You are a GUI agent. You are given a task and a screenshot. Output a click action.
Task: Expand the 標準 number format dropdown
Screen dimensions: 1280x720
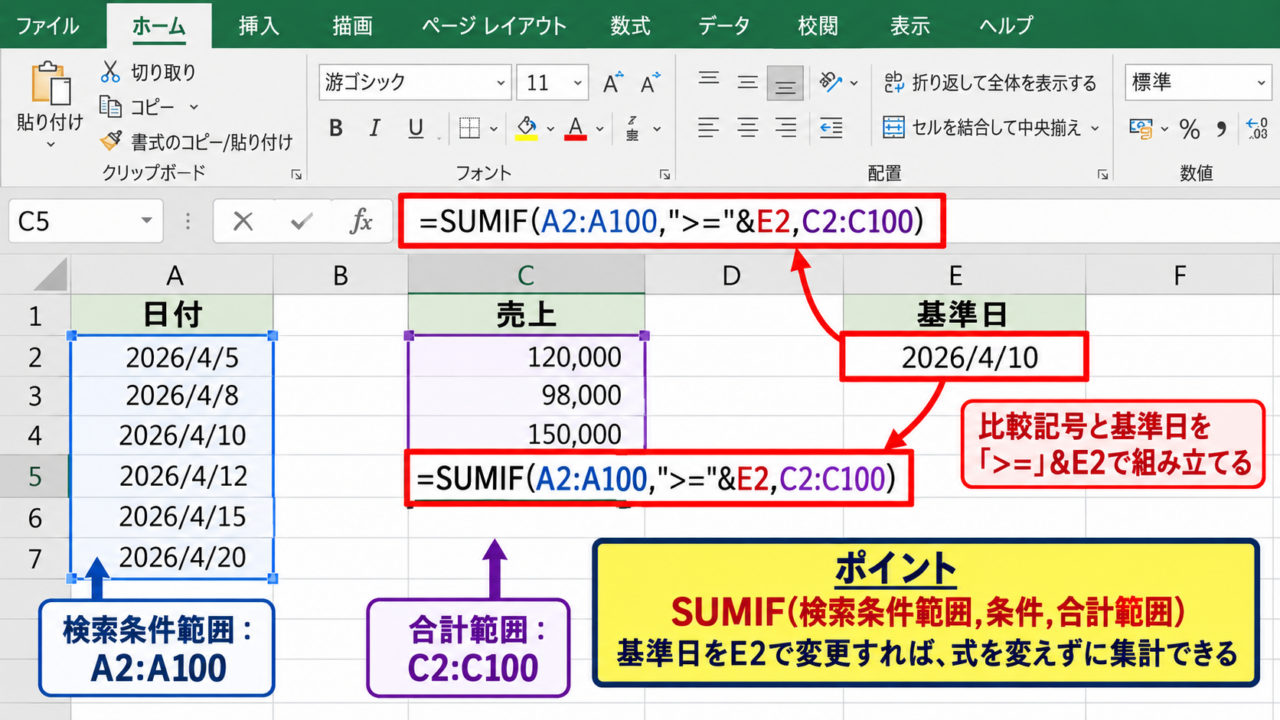point(1261,83)
